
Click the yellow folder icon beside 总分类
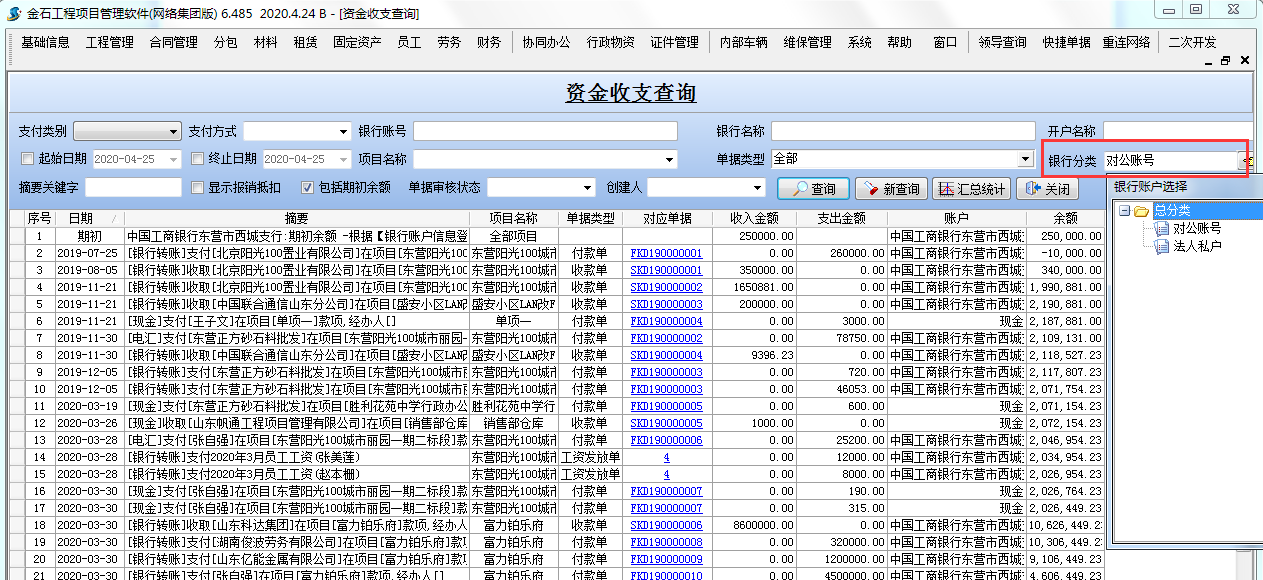(1140, 211)
